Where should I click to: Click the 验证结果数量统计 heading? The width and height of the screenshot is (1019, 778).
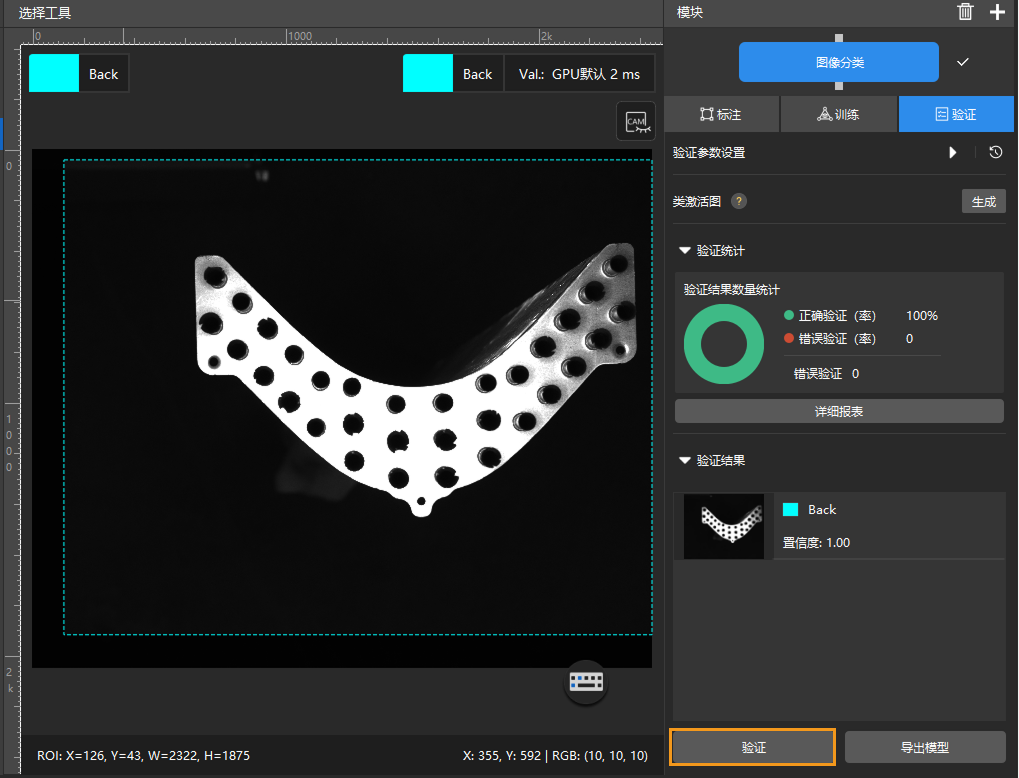[731, 290]
